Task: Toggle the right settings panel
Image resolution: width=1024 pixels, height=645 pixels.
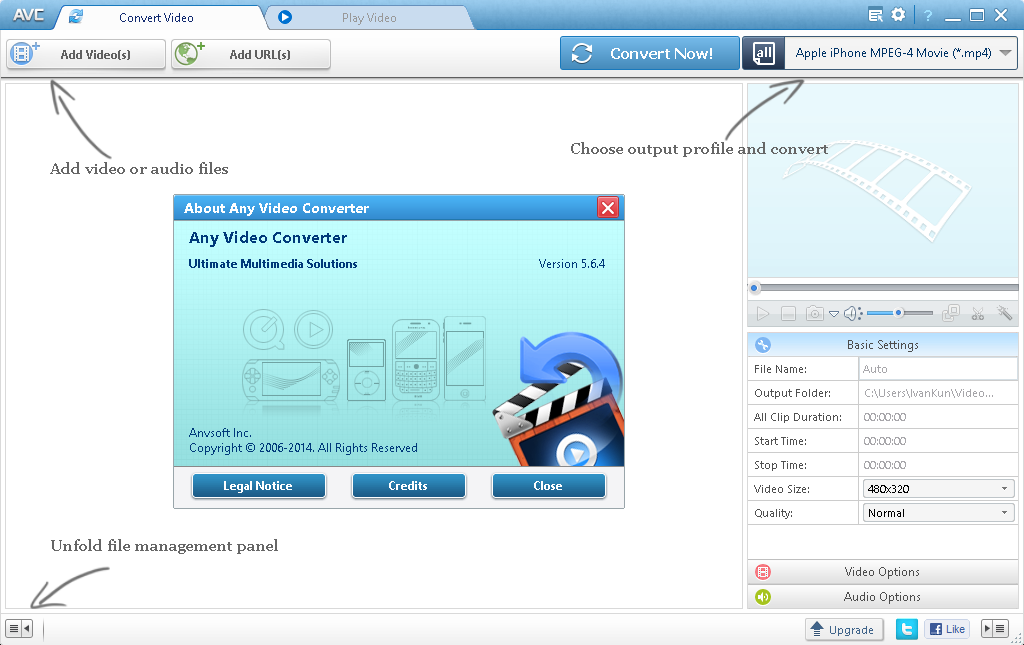Action: tap(996, 629)
